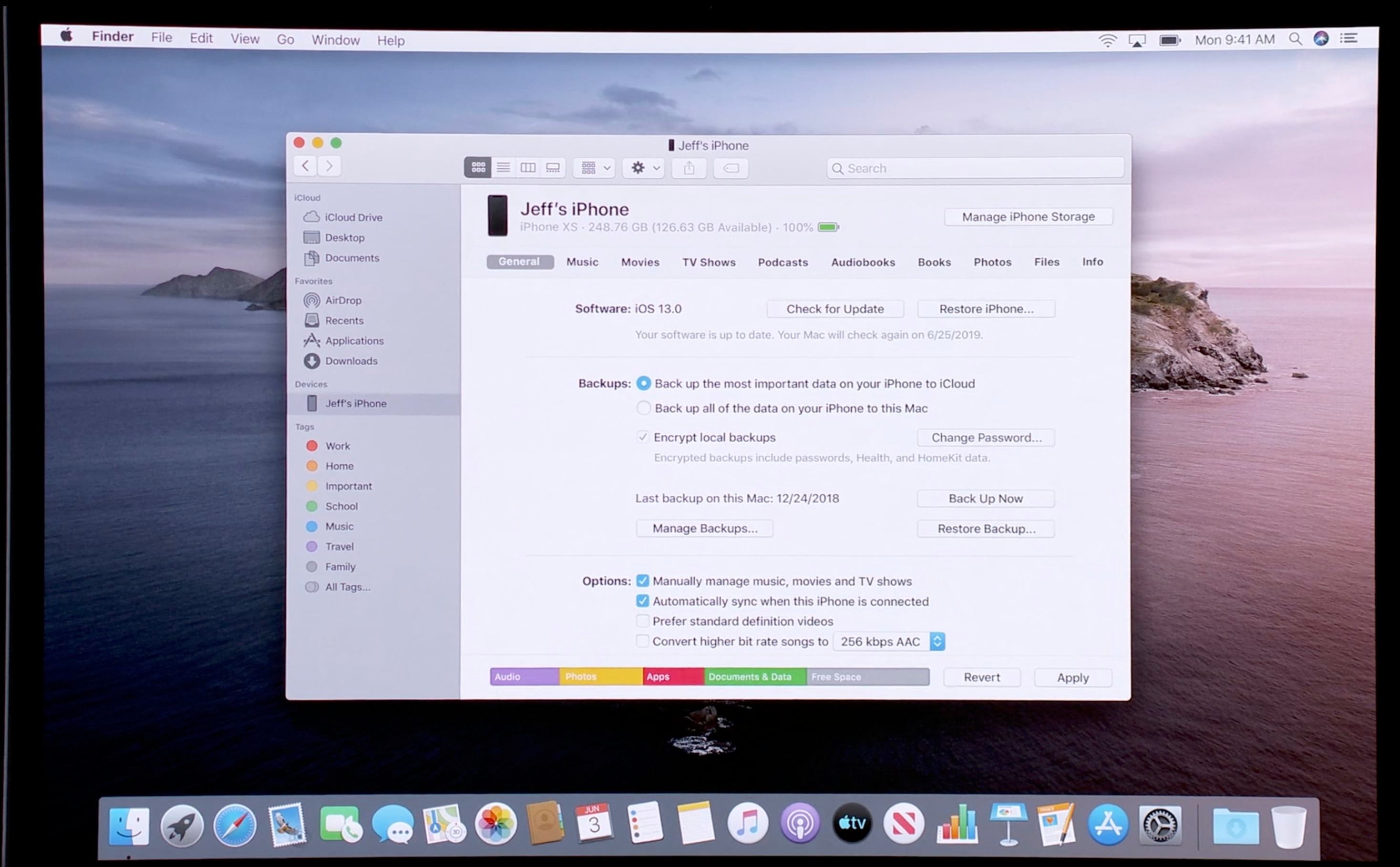Click the Back Up Now button
Viewport: 1400px width, 867px height.
point(985,498)
